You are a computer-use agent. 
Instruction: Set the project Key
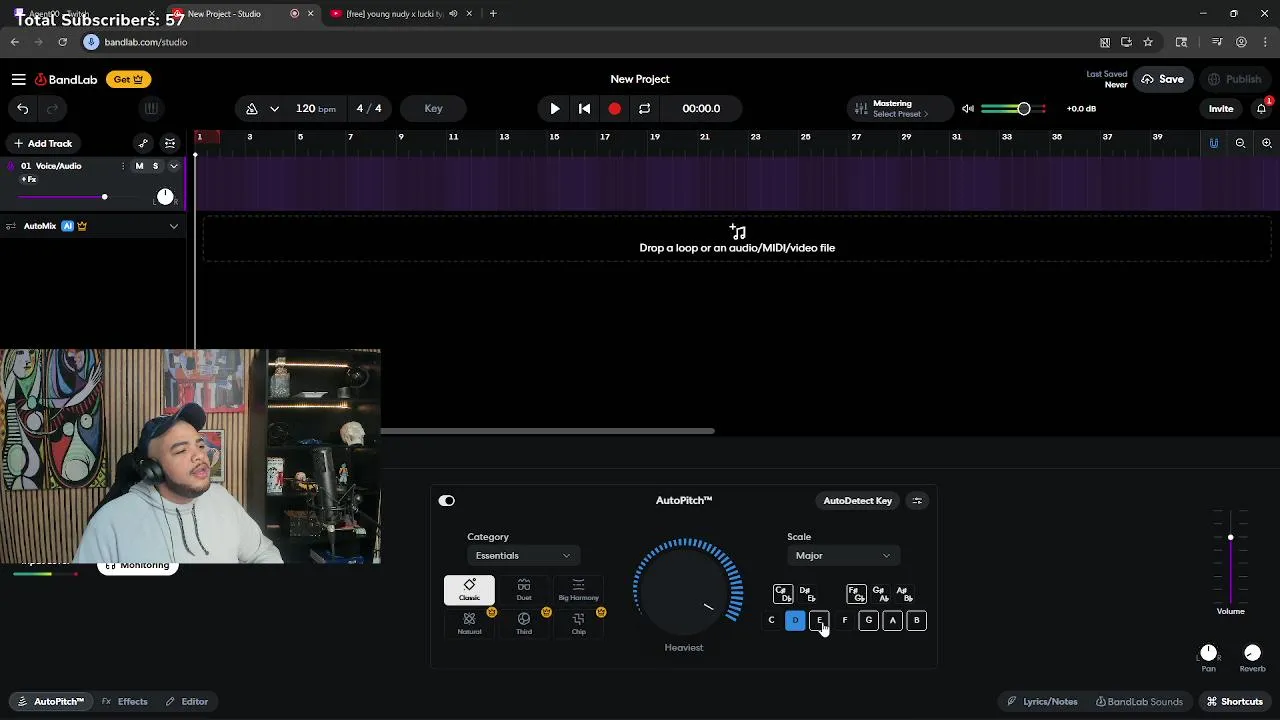click(x=433, y=108)
